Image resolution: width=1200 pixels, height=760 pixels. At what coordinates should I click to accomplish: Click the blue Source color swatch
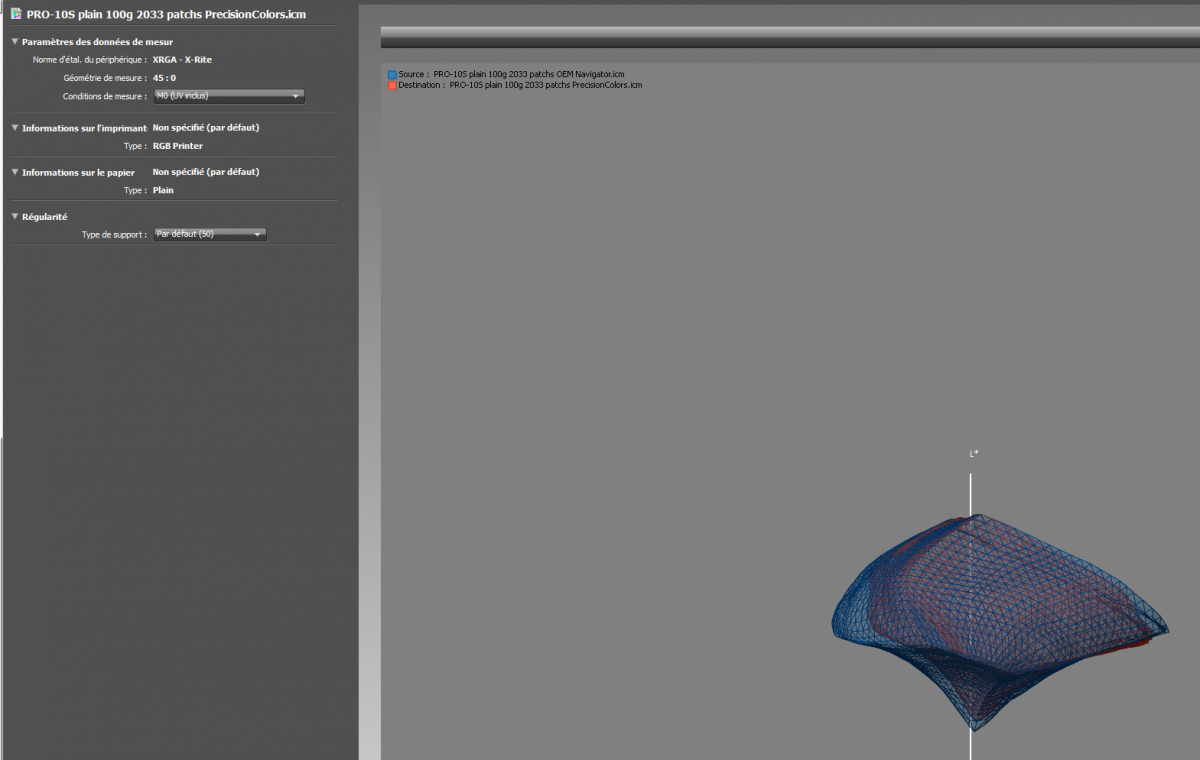click(392, 75)
